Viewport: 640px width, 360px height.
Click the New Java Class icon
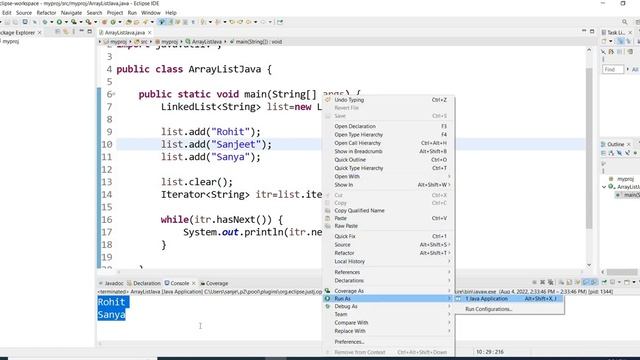coord(113,22)
